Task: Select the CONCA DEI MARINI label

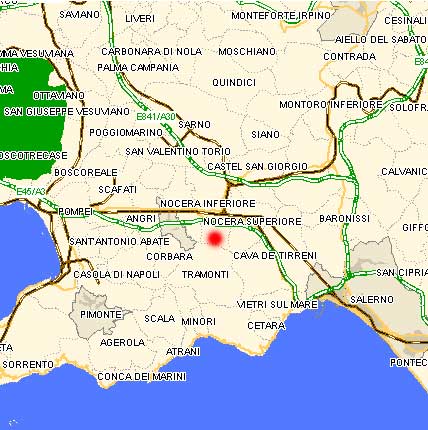Action: coord(142,377)
